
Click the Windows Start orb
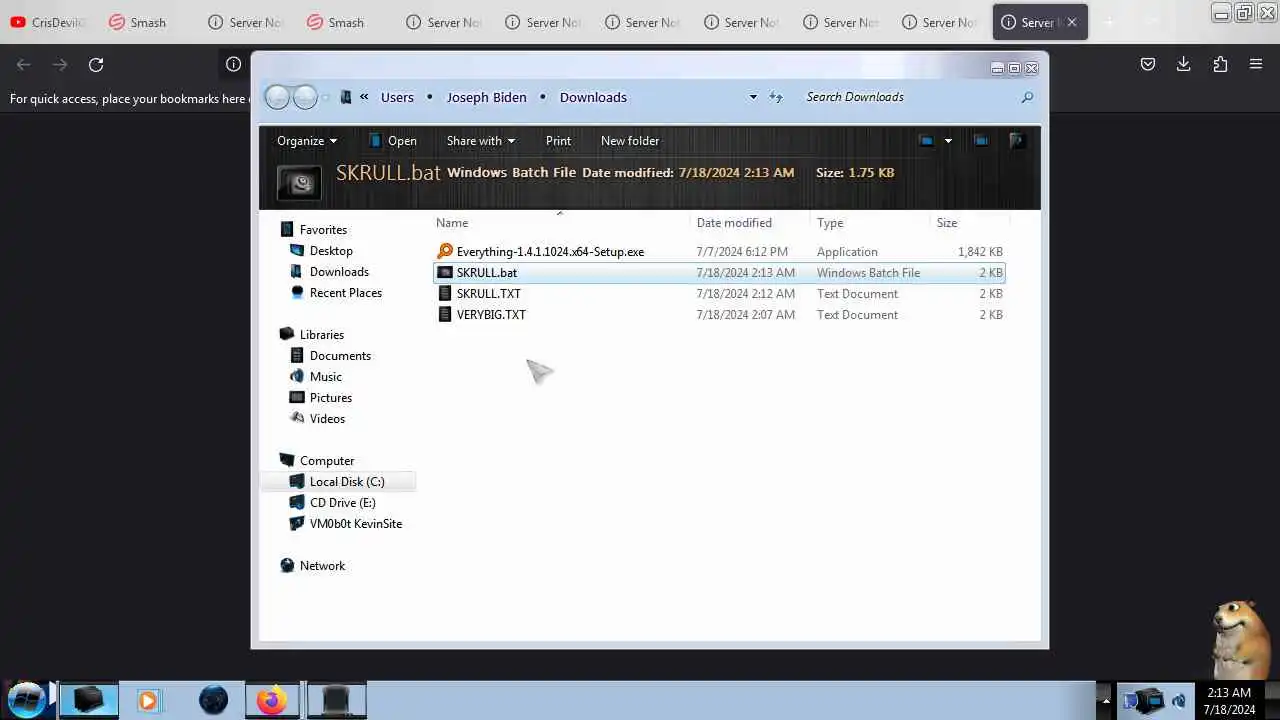click(x=27, y=699)
